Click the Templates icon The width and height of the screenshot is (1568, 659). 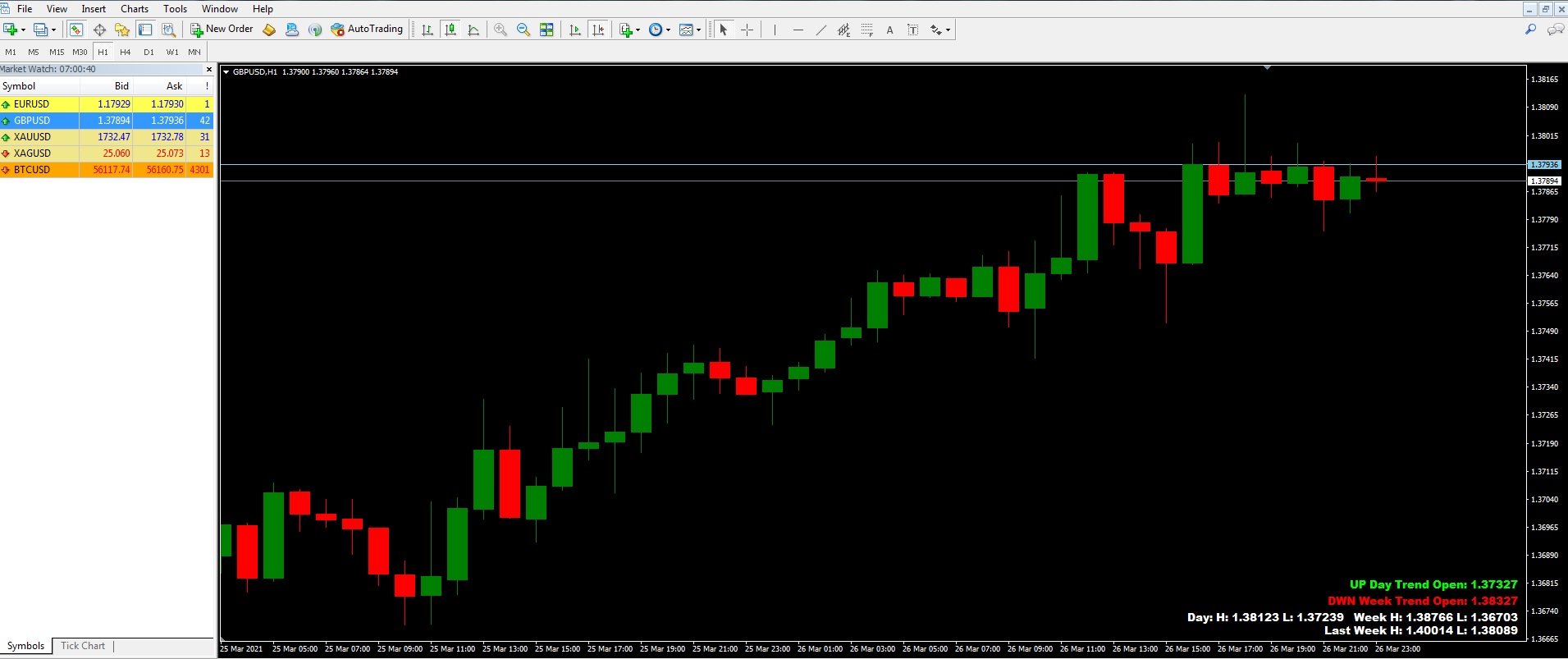tap(686, 30)
